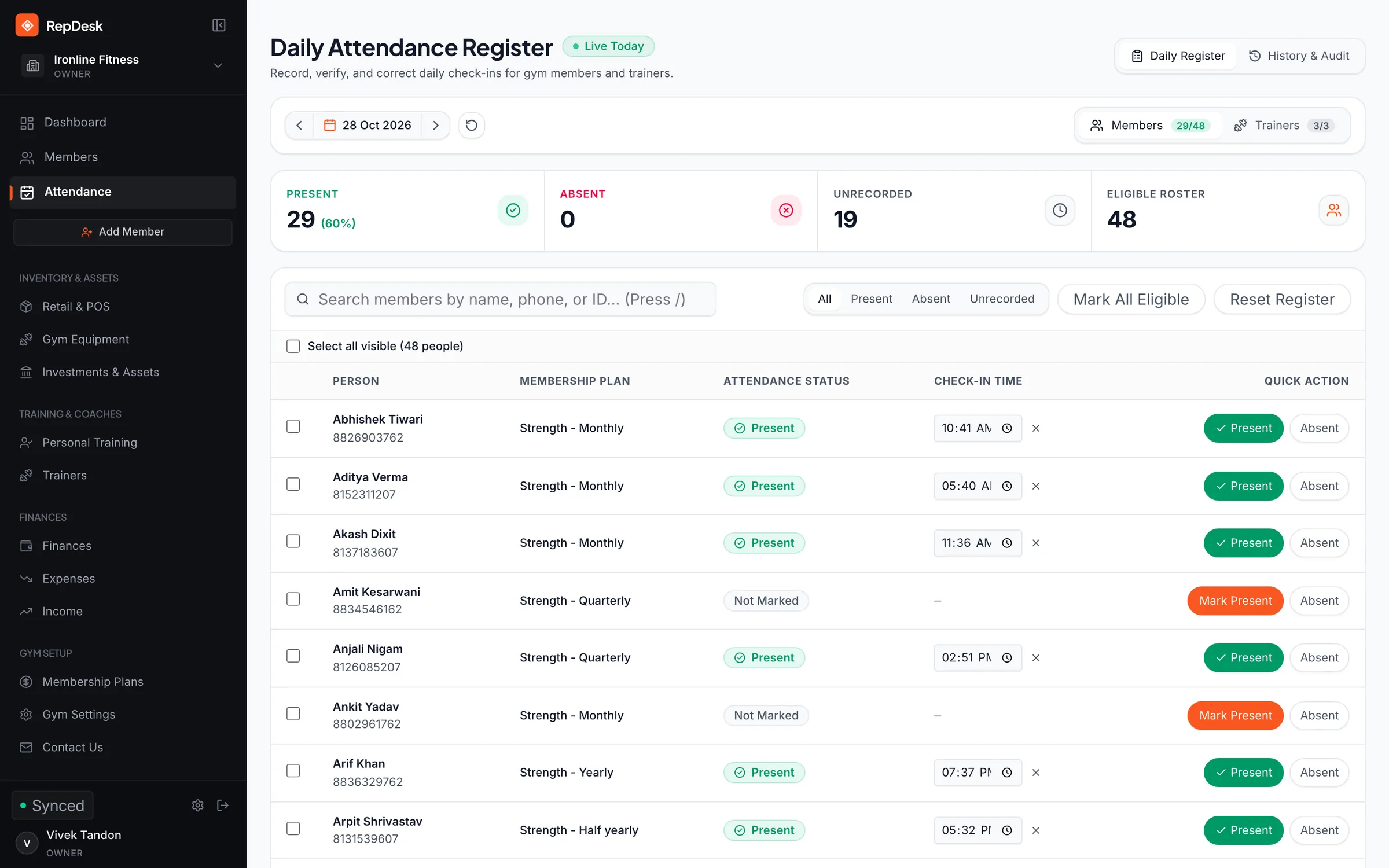The height and width of the screenshot is (868, 1389).
Task: Open Dashboard from sidebar
Action: click(123, 122)
